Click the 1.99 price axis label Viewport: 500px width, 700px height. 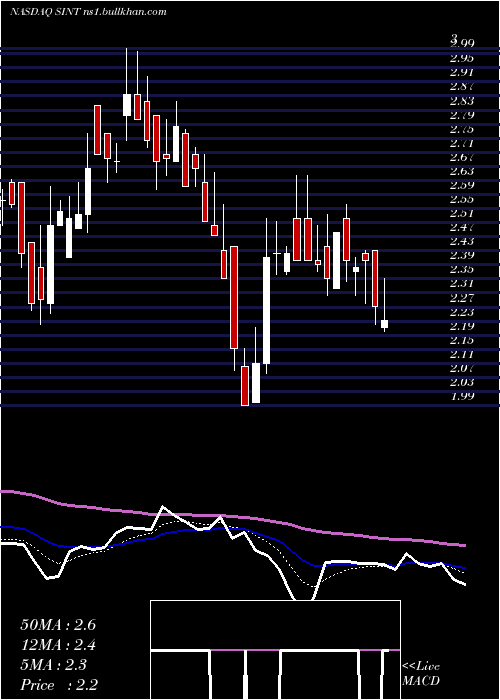point(462,396)
